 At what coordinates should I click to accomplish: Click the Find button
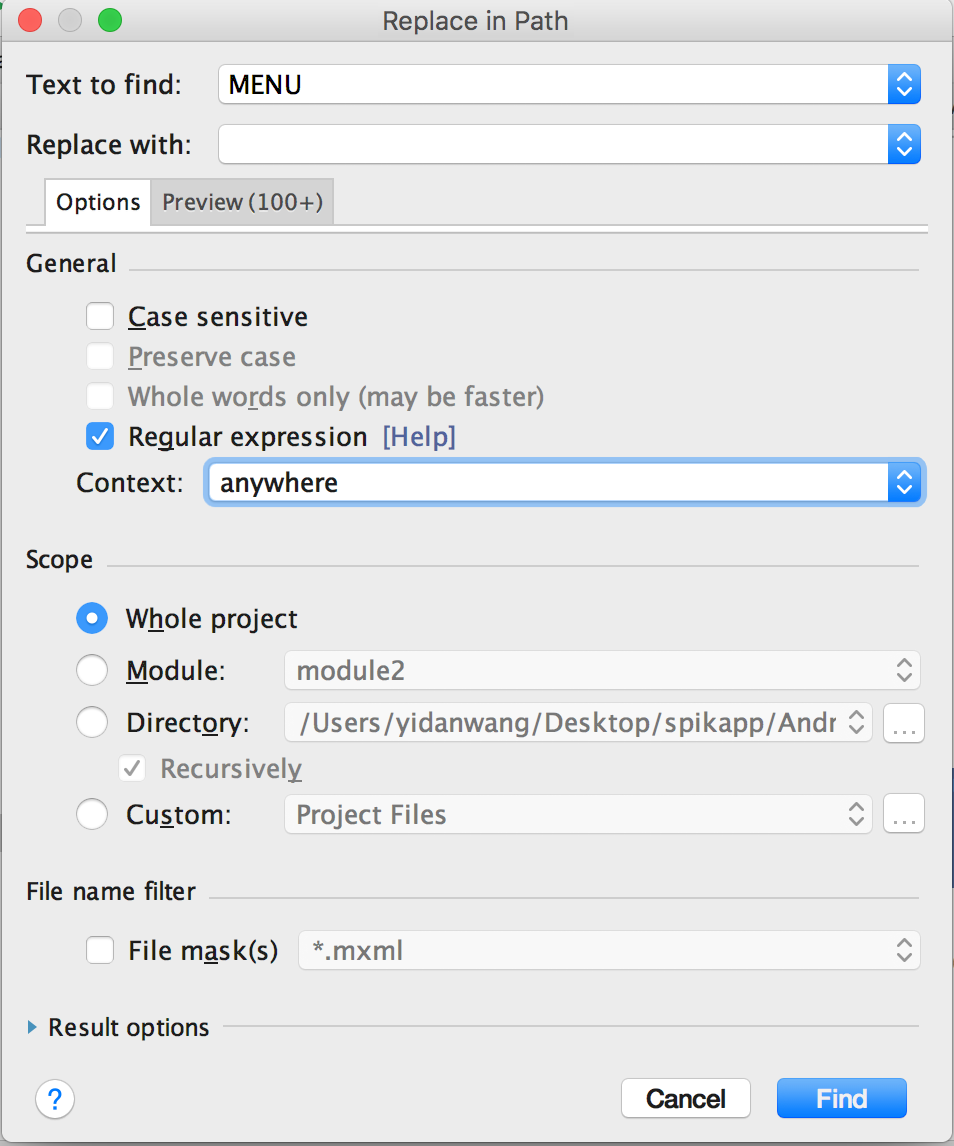click(841, 1098)
